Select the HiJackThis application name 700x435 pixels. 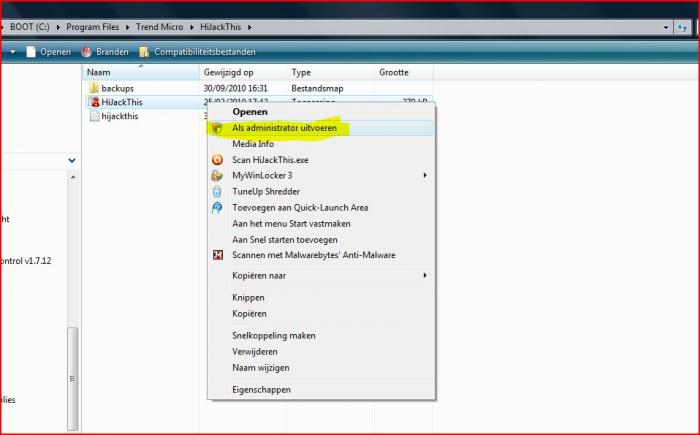point(122,102)
